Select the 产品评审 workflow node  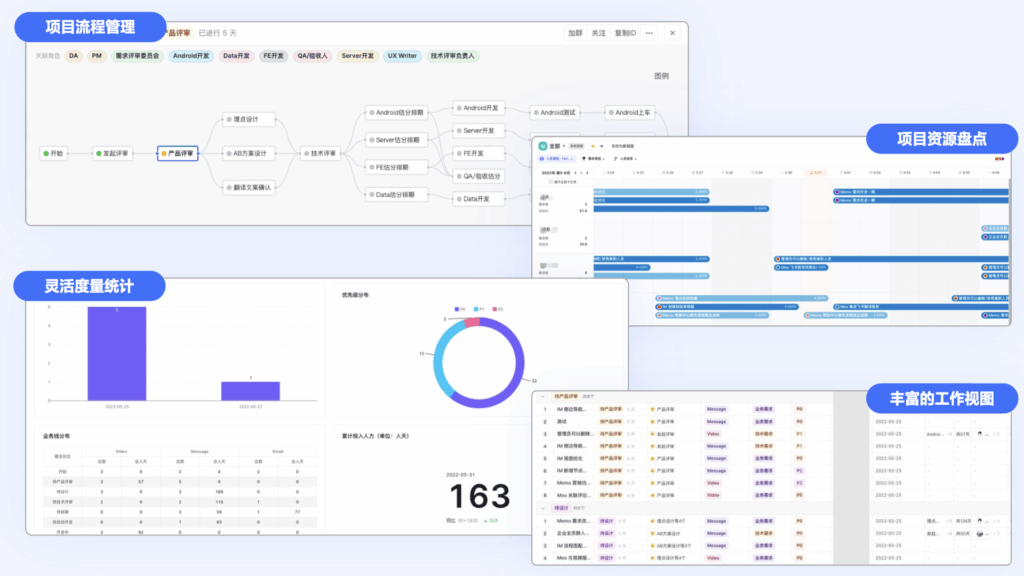click(178, 153)
